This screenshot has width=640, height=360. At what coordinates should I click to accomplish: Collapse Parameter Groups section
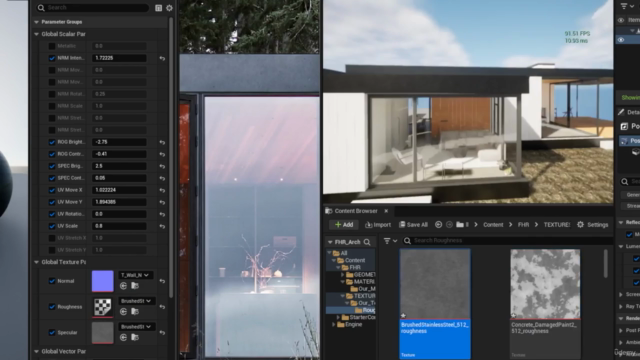pyautogui.click(x=36, y=22)
